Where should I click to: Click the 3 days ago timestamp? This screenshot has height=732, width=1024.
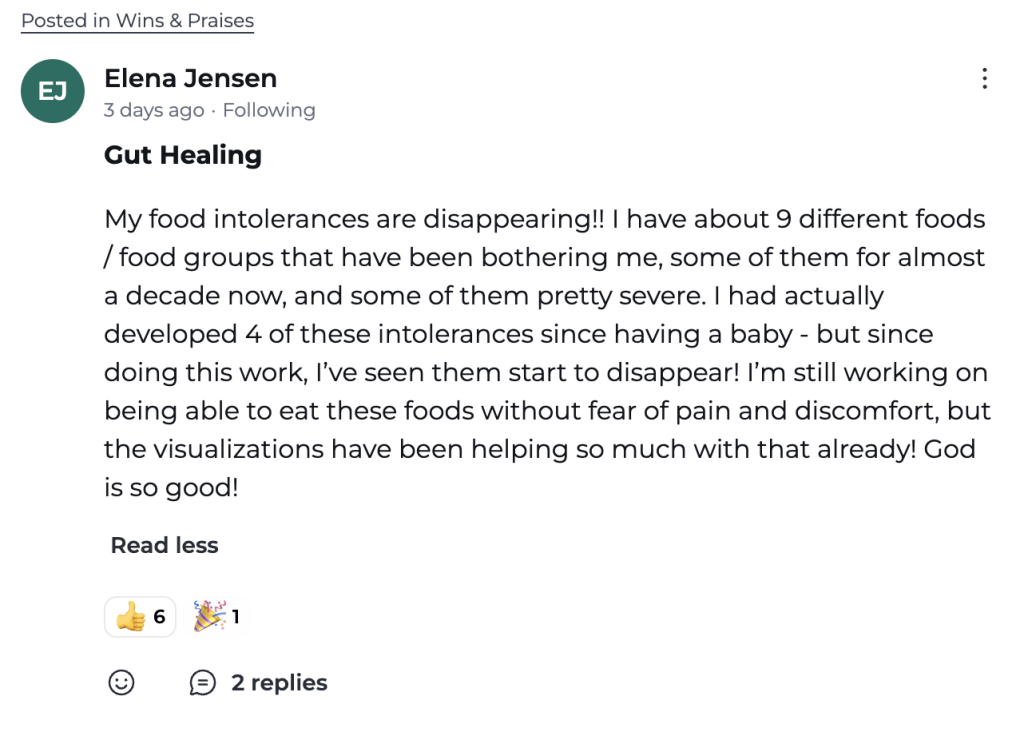point(153,110)
